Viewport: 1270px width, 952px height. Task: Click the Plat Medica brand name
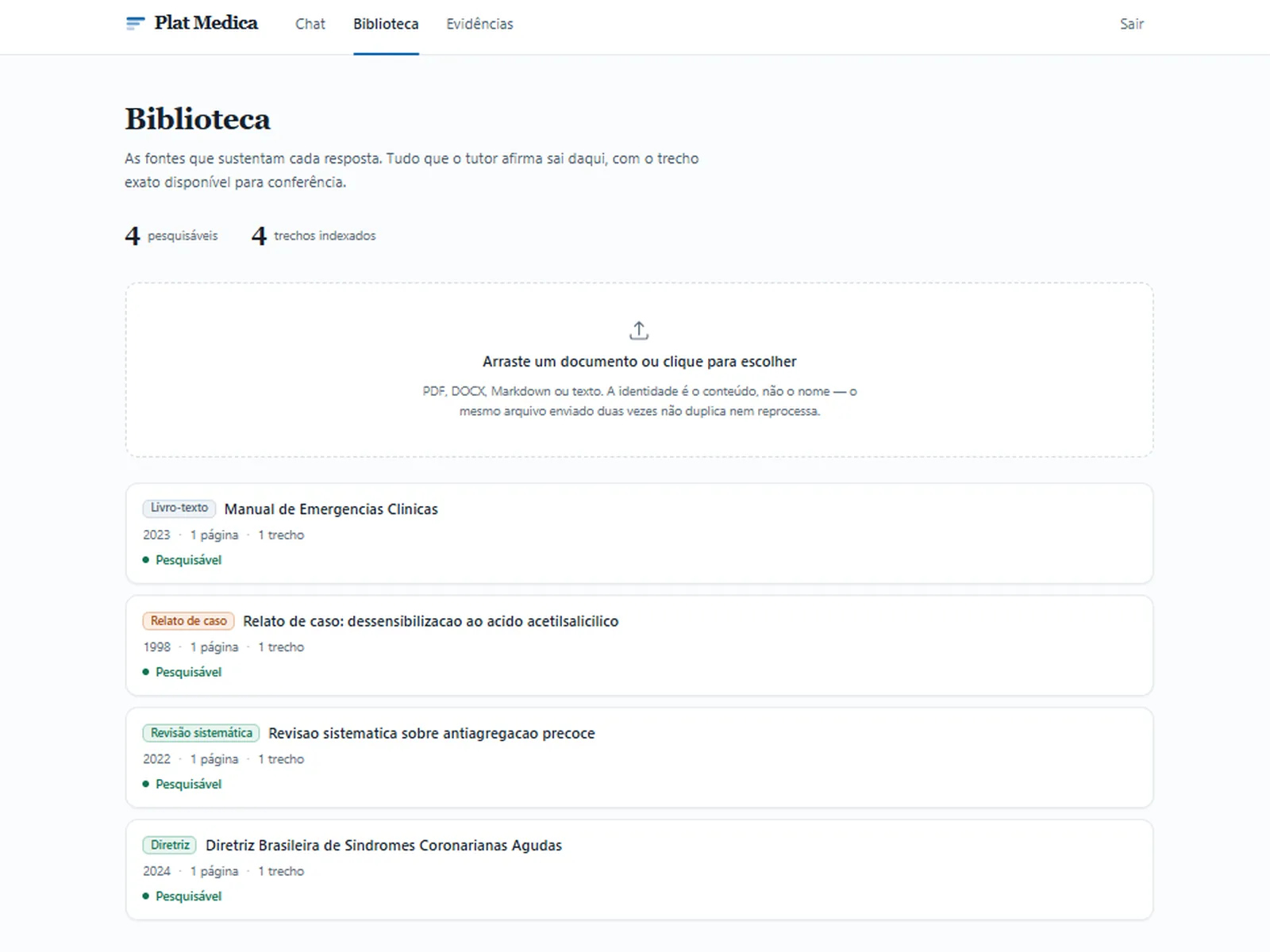coord(206,23)
